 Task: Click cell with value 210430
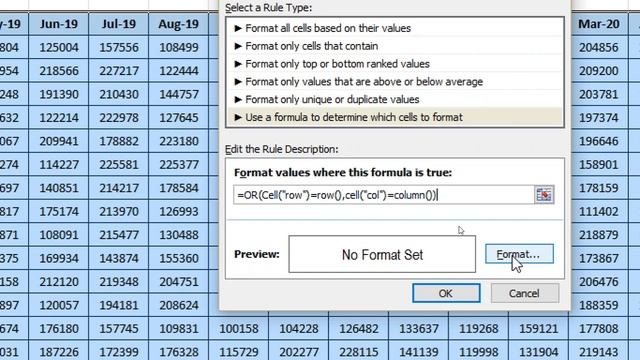119,94
